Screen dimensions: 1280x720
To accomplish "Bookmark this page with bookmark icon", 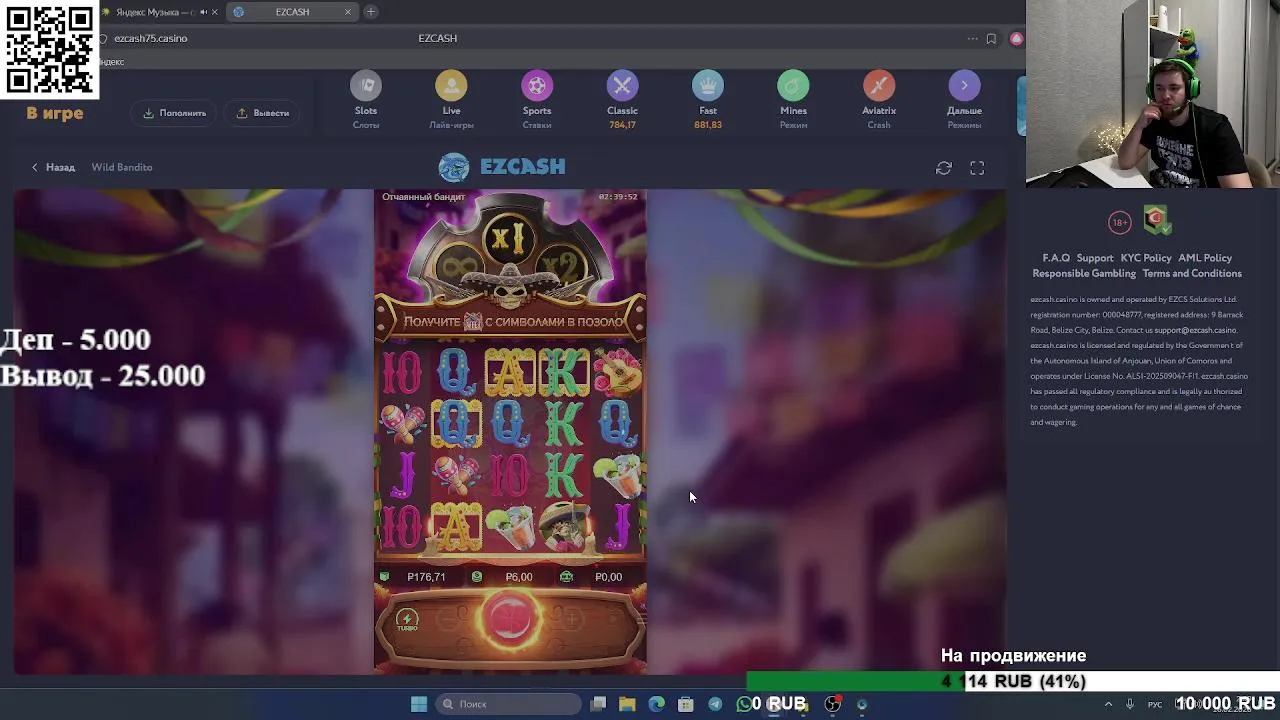I will (991, 39).
